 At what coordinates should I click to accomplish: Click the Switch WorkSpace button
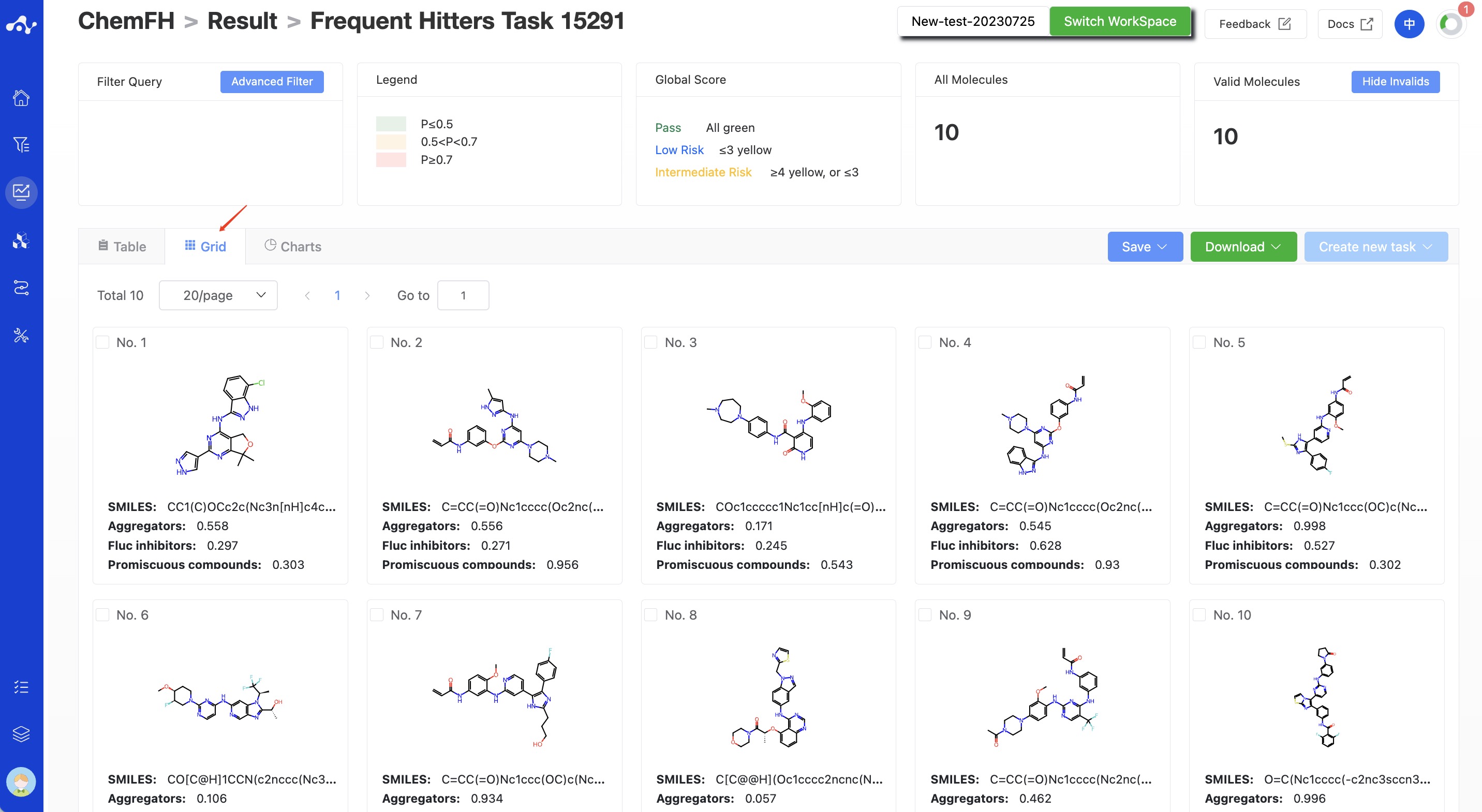(x=1120, y=21)
